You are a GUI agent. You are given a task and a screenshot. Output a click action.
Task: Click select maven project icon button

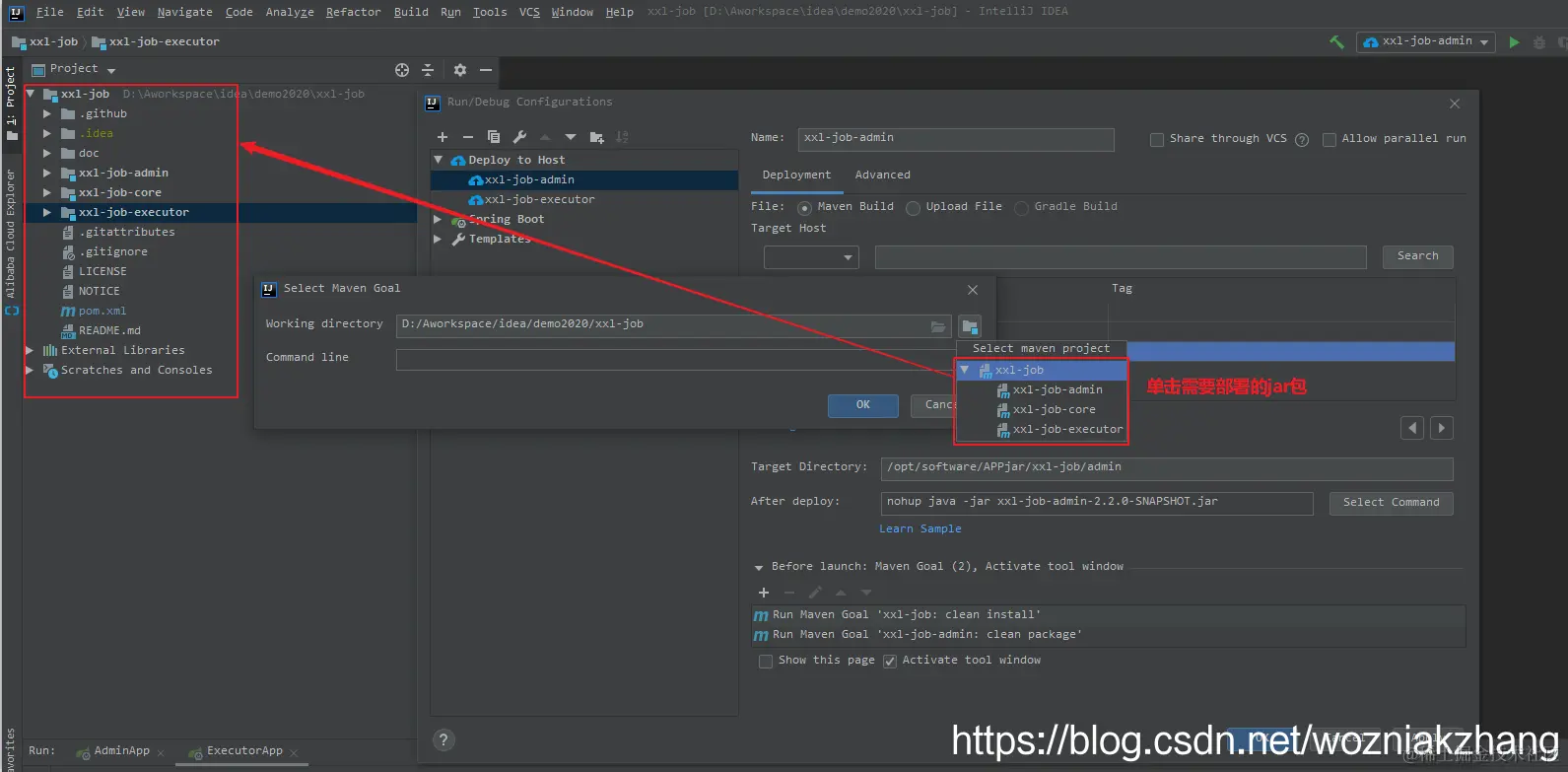(970, 326)
